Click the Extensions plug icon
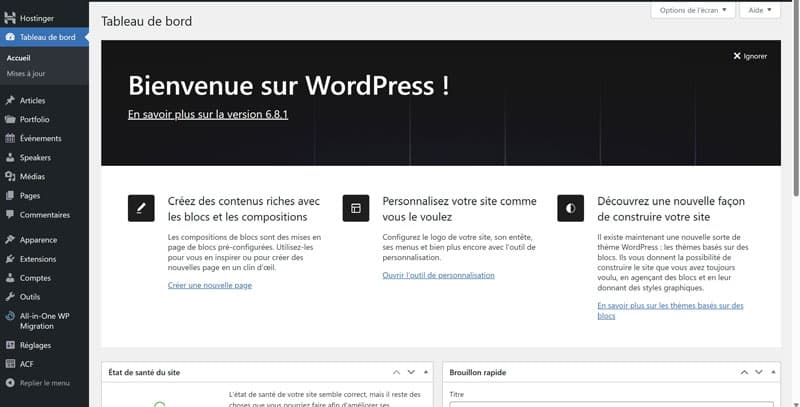 [10, 259]
